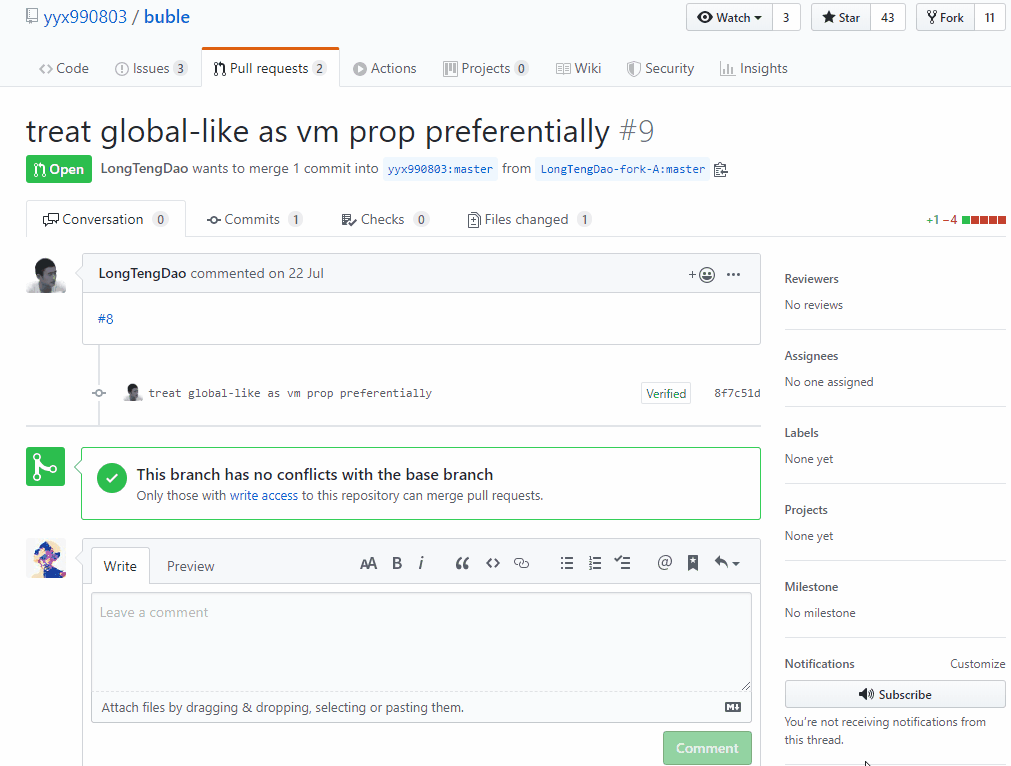Click the LongTengDao-fork-A:master head branch
1011x766 pixels.
623,169
